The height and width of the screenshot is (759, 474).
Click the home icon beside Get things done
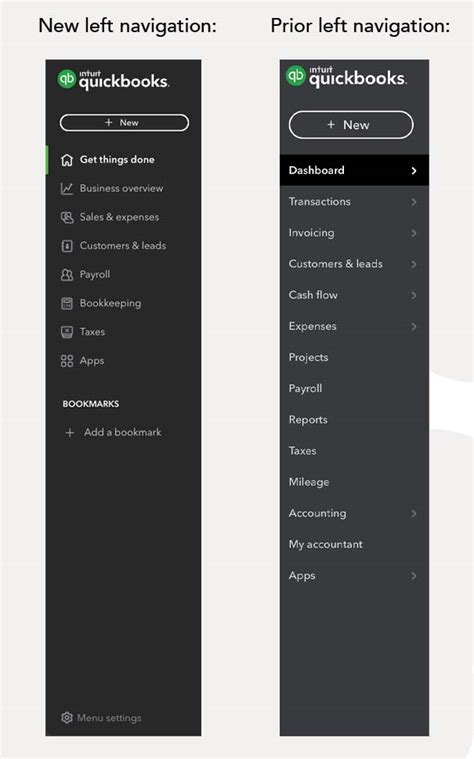[x=67, y=160]
